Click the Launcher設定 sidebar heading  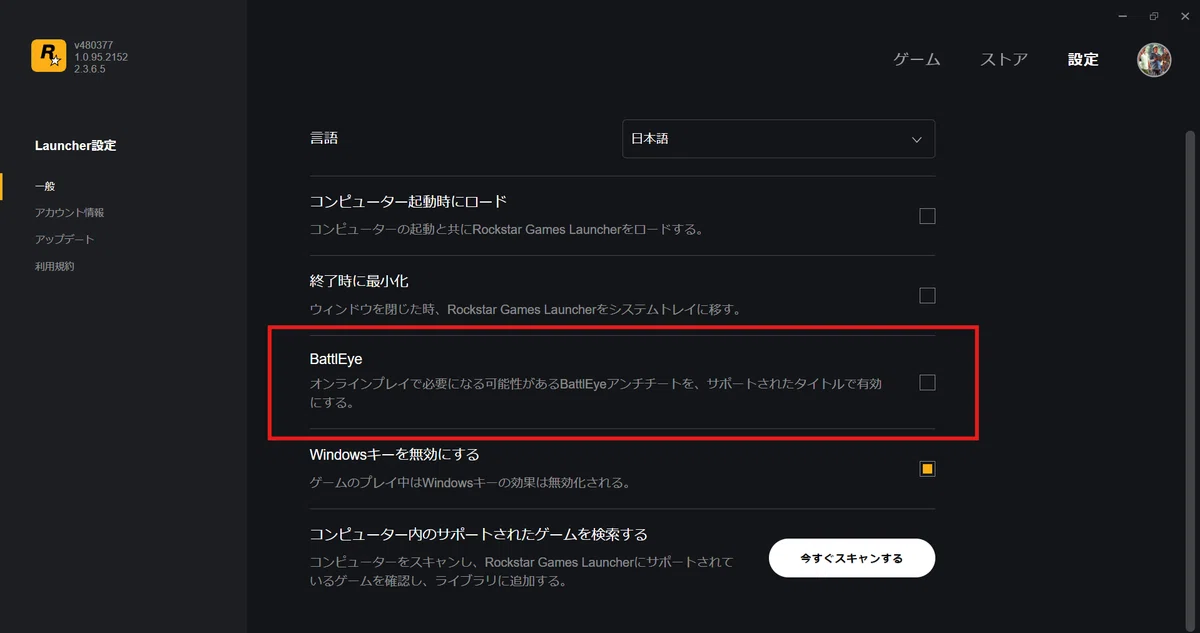[x=75, y=146]
